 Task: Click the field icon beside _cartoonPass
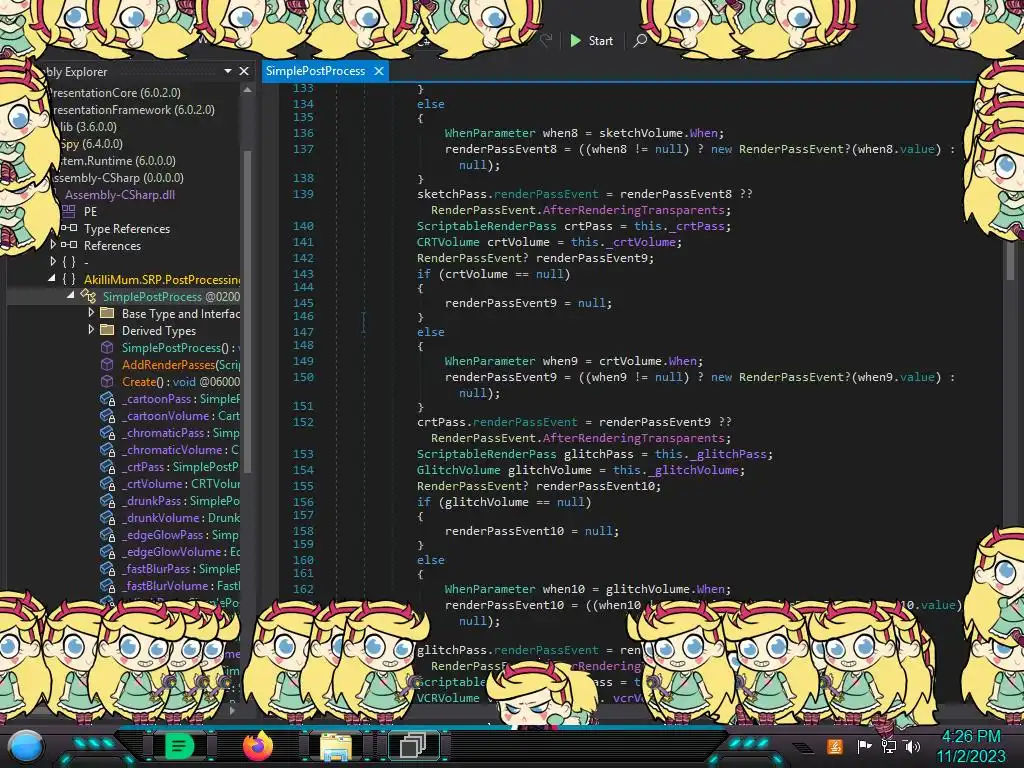pos(108,398)
